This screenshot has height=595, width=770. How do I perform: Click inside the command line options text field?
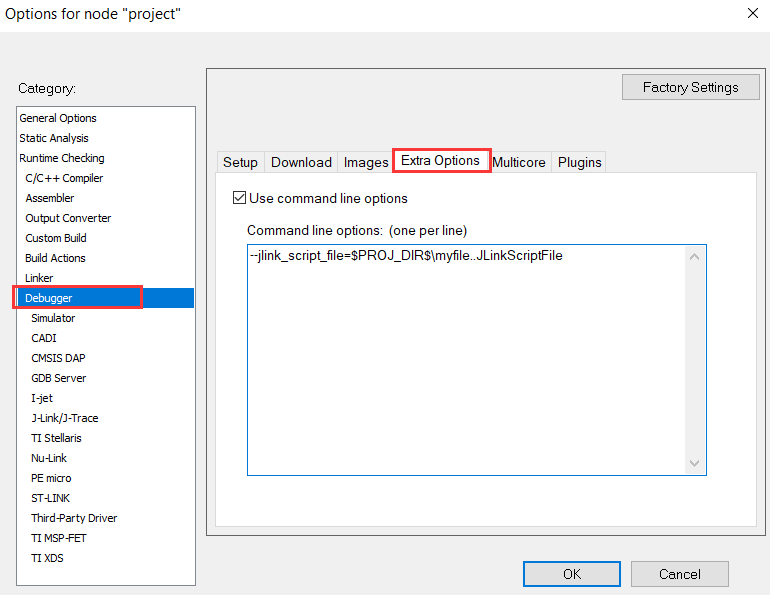pos(467,360)
